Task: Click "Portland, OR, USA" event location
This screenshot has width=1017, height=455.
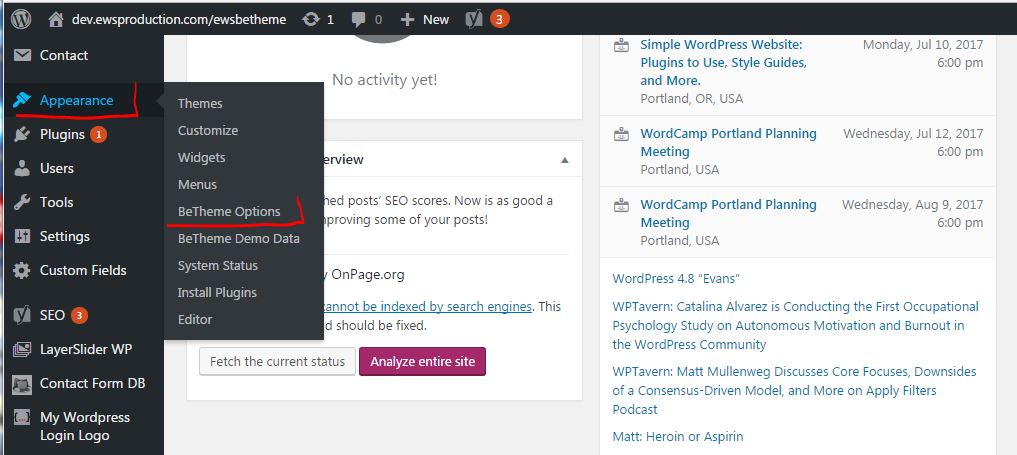Action: (x=691, y=99)
